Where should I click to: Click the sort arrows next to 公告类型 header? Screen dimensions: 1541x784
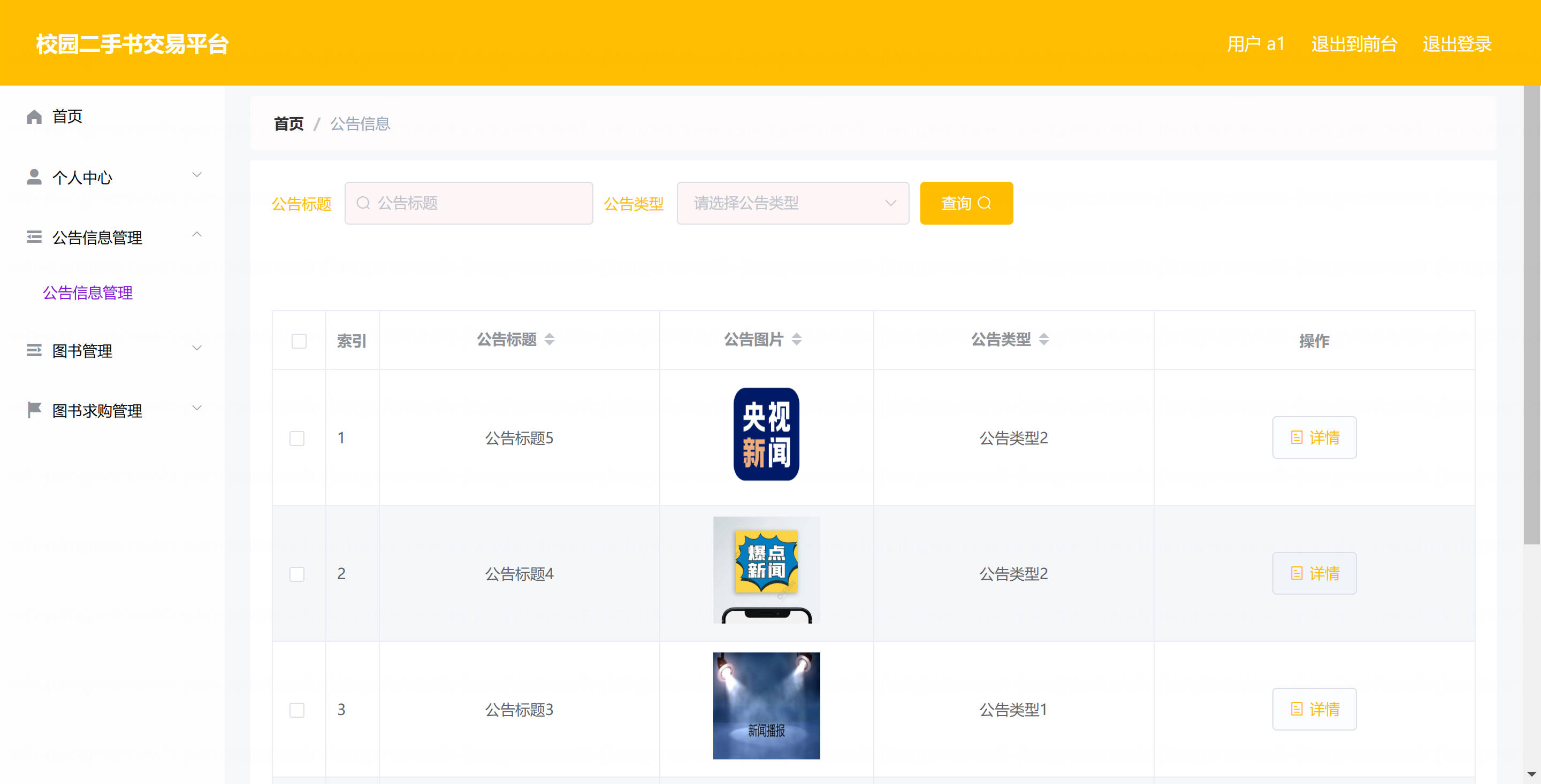(1043, 340)
